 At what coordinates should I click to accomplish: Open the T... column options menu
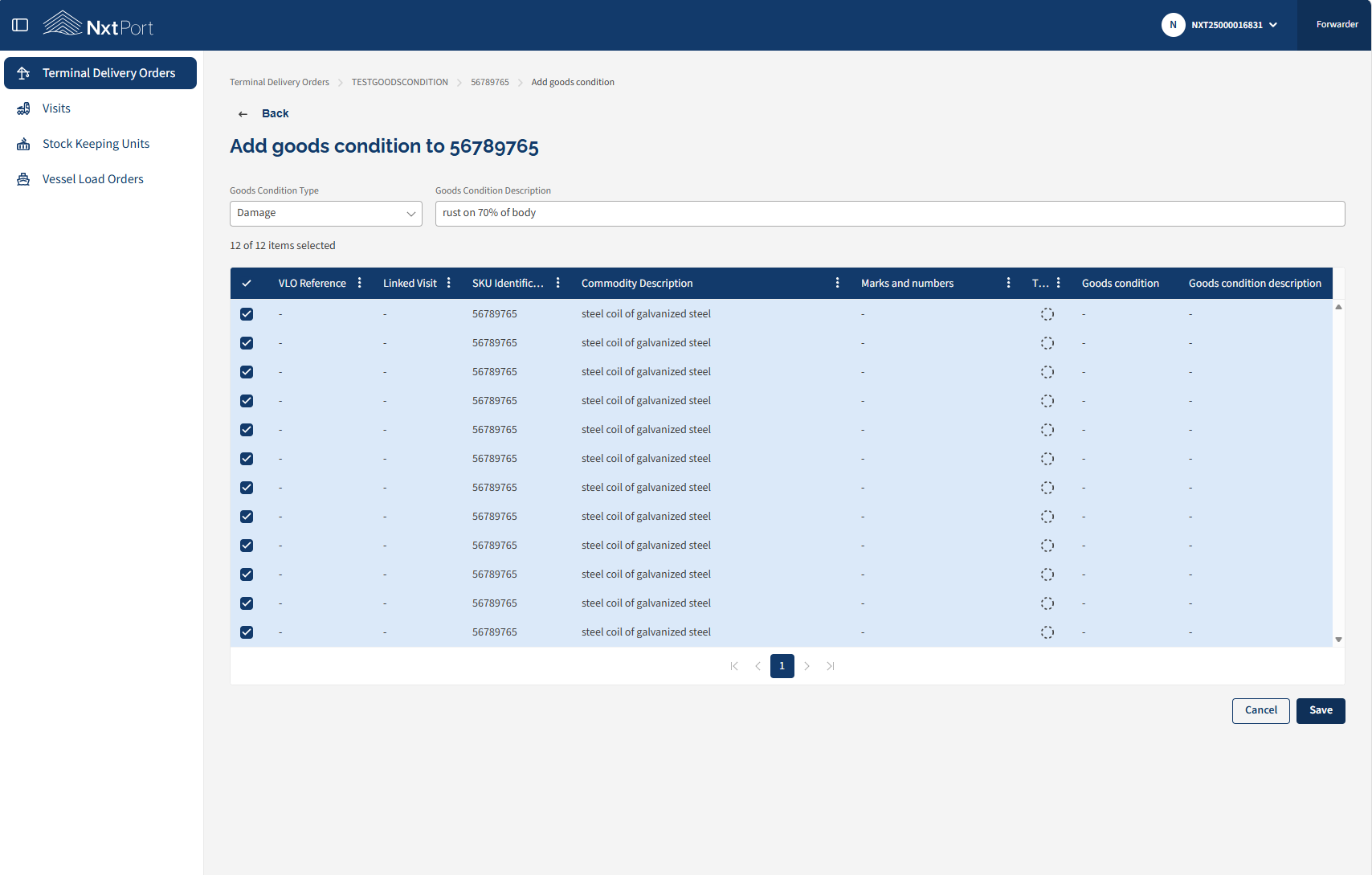pos(1059,283)
